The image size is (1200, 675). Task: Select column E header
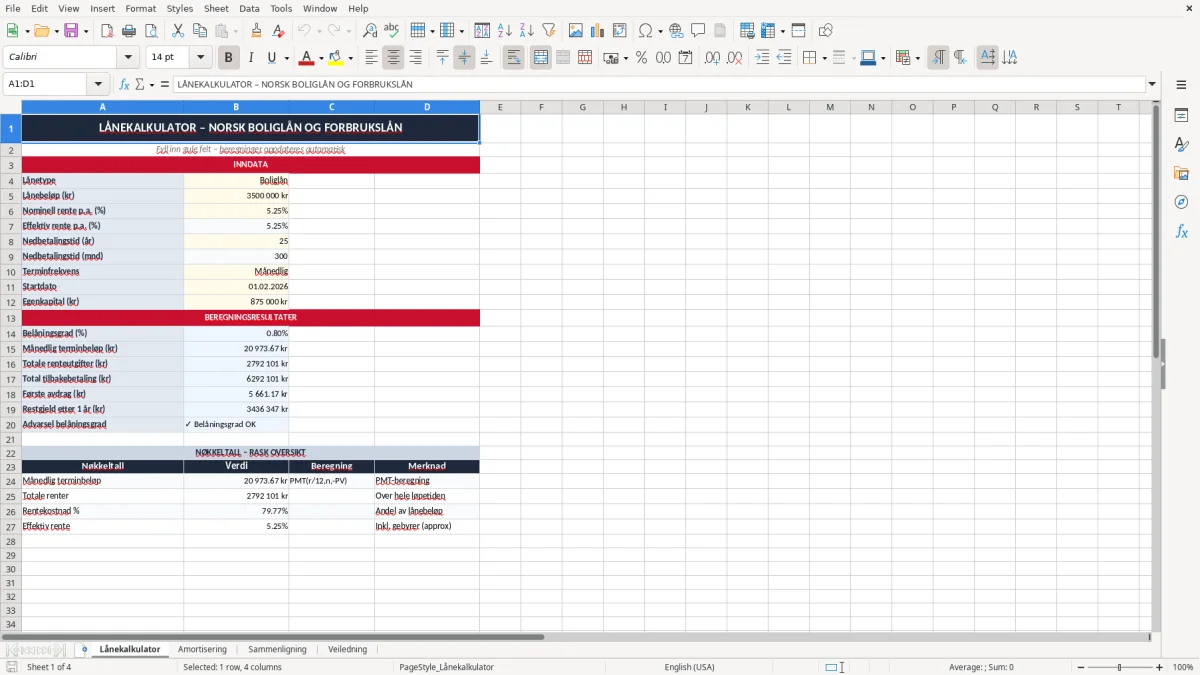pyautogui.click(x=500, y=107)
